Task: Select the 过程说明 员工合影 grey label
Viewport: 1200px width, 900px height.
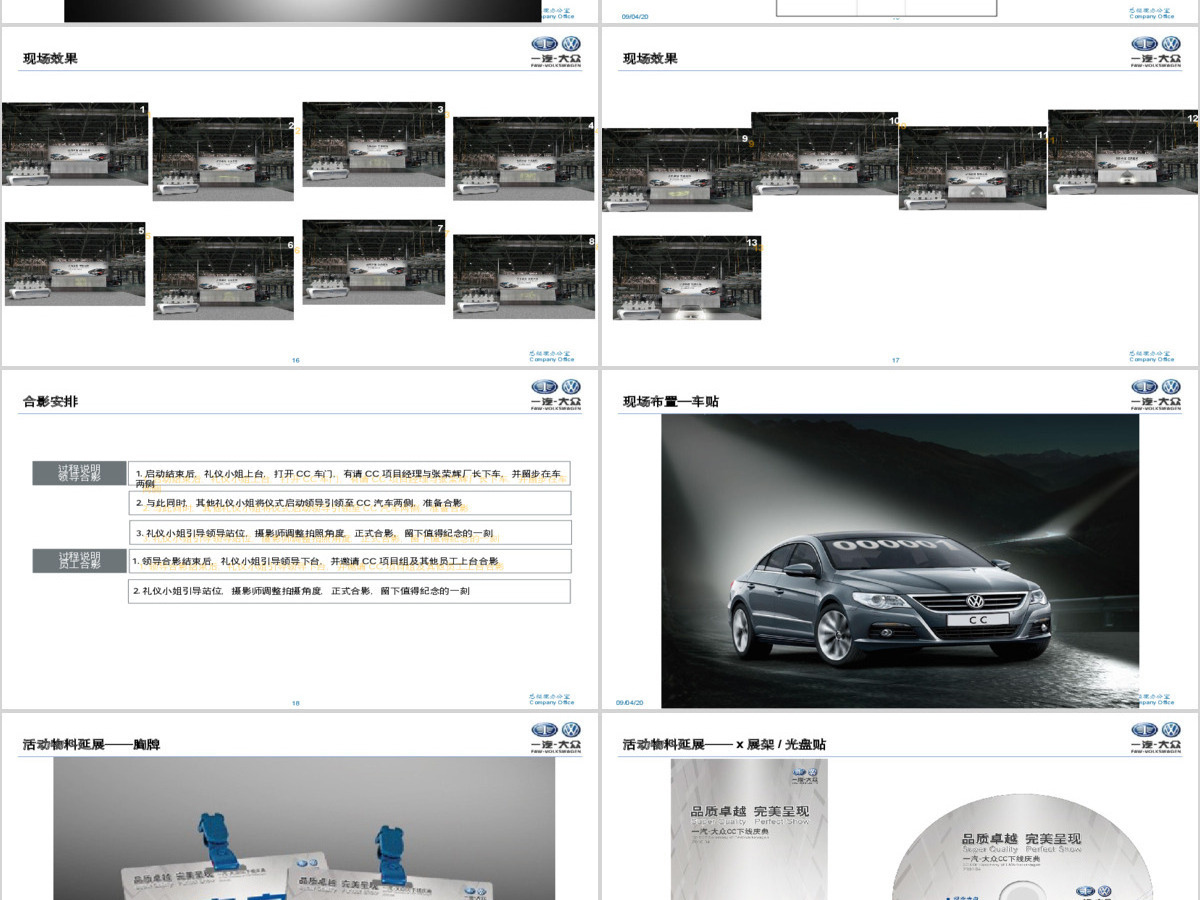Action: [x=79, y=560]
